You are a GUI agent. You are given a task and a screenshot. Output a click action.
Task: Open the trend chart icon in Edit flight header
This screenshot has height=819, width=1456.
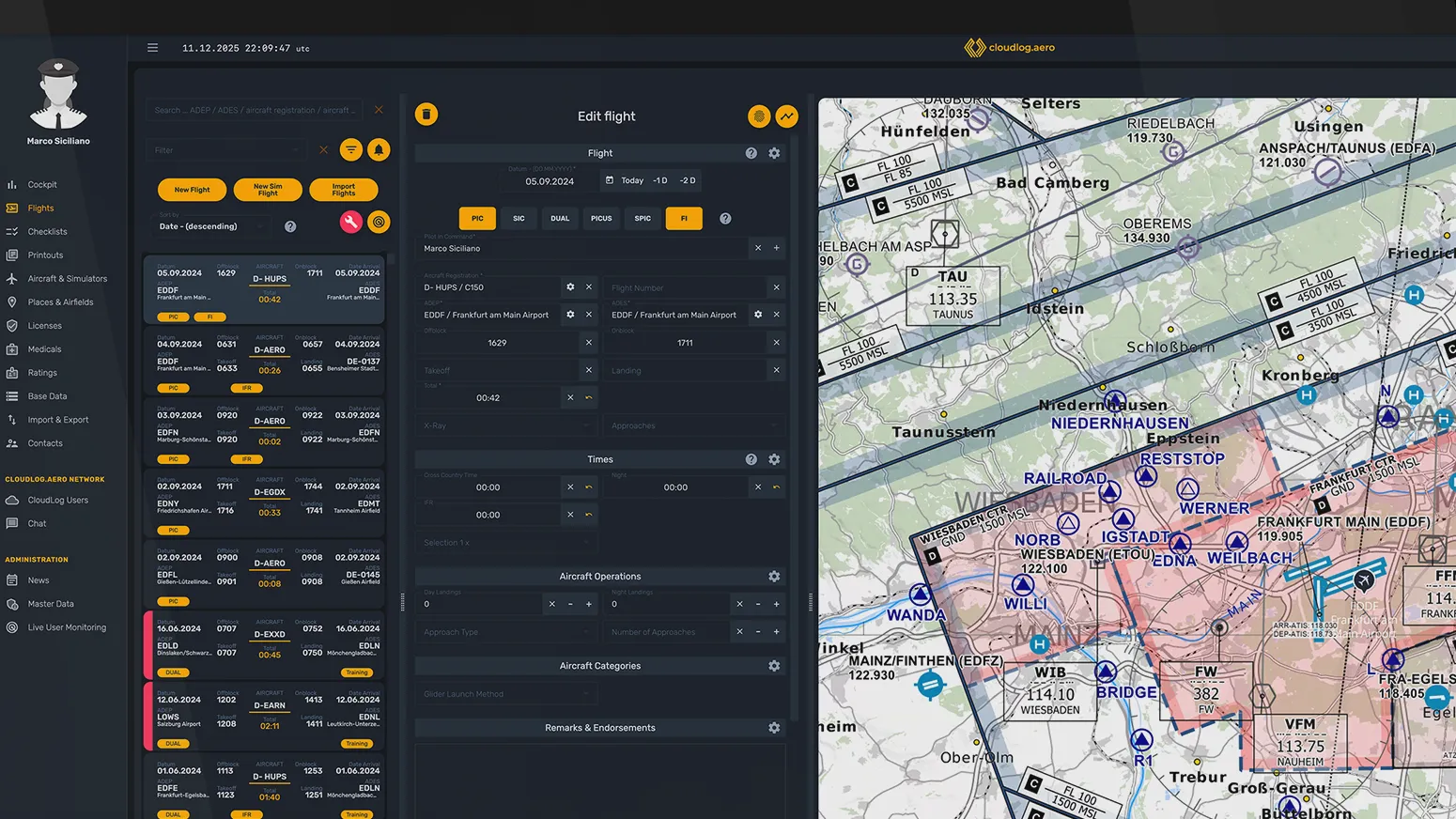pyautogui.click(x=786, y=116)
